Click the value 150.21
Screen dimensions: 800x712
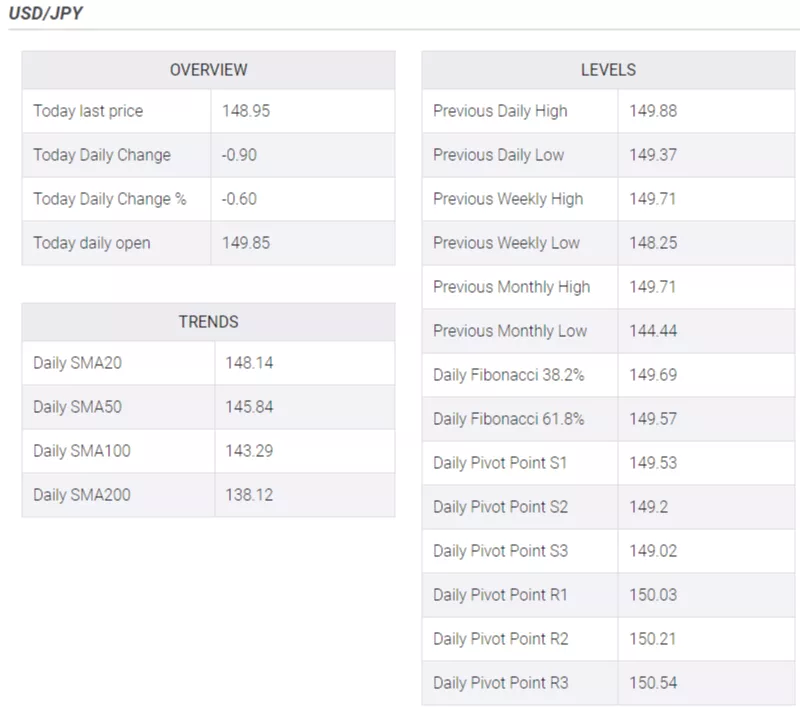click(653, 639)
